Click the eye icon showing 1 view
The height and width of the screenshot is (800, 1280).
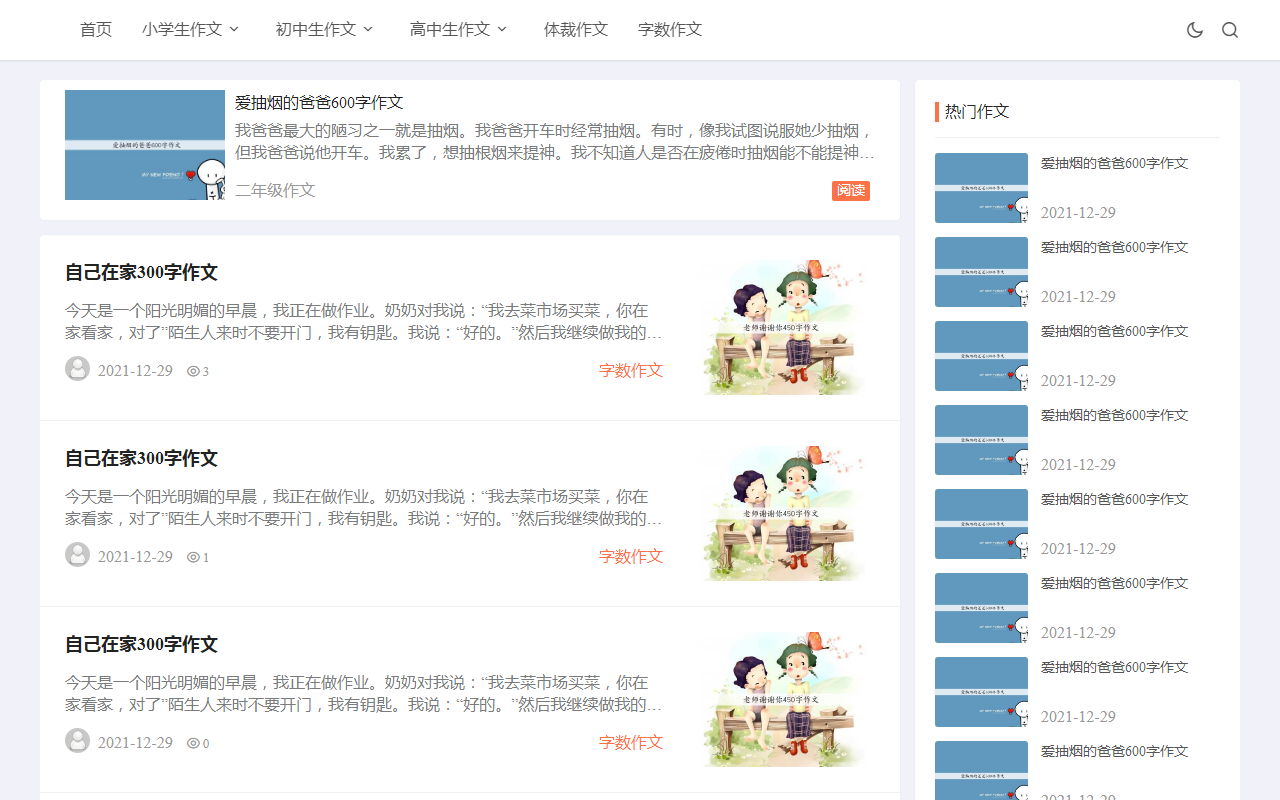pyautogui.click(x=193, y=557)
